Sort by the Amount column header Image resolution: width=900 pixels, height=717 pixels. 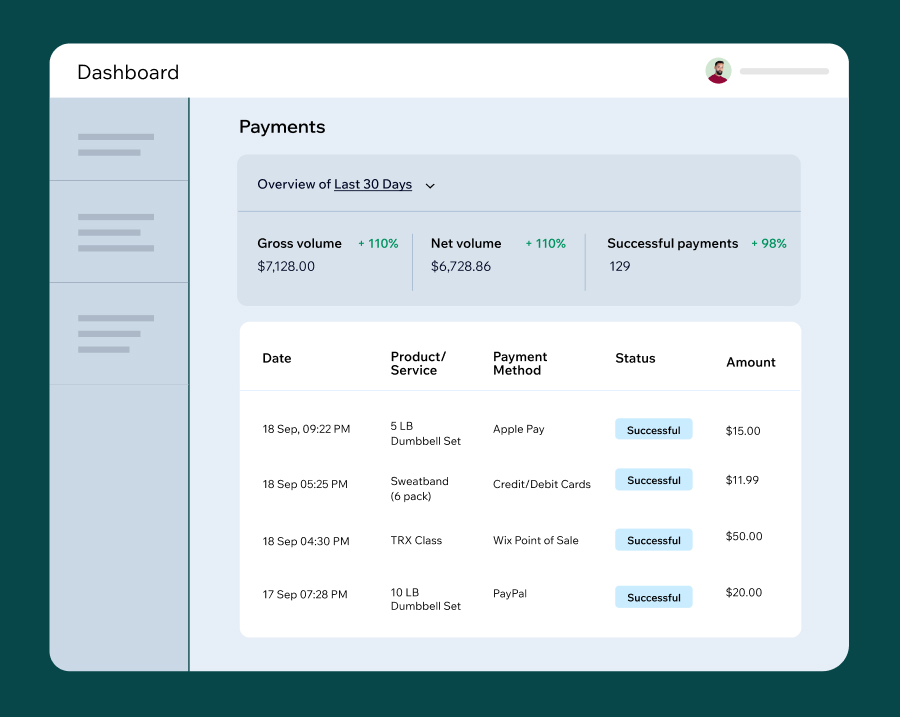pos(751,362)
